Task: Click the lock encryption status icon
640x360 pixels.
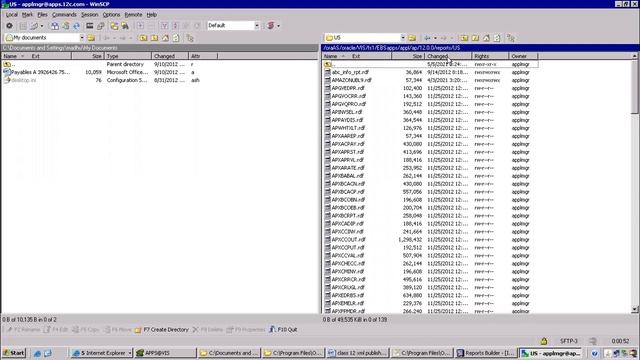Action: point(544,341)
